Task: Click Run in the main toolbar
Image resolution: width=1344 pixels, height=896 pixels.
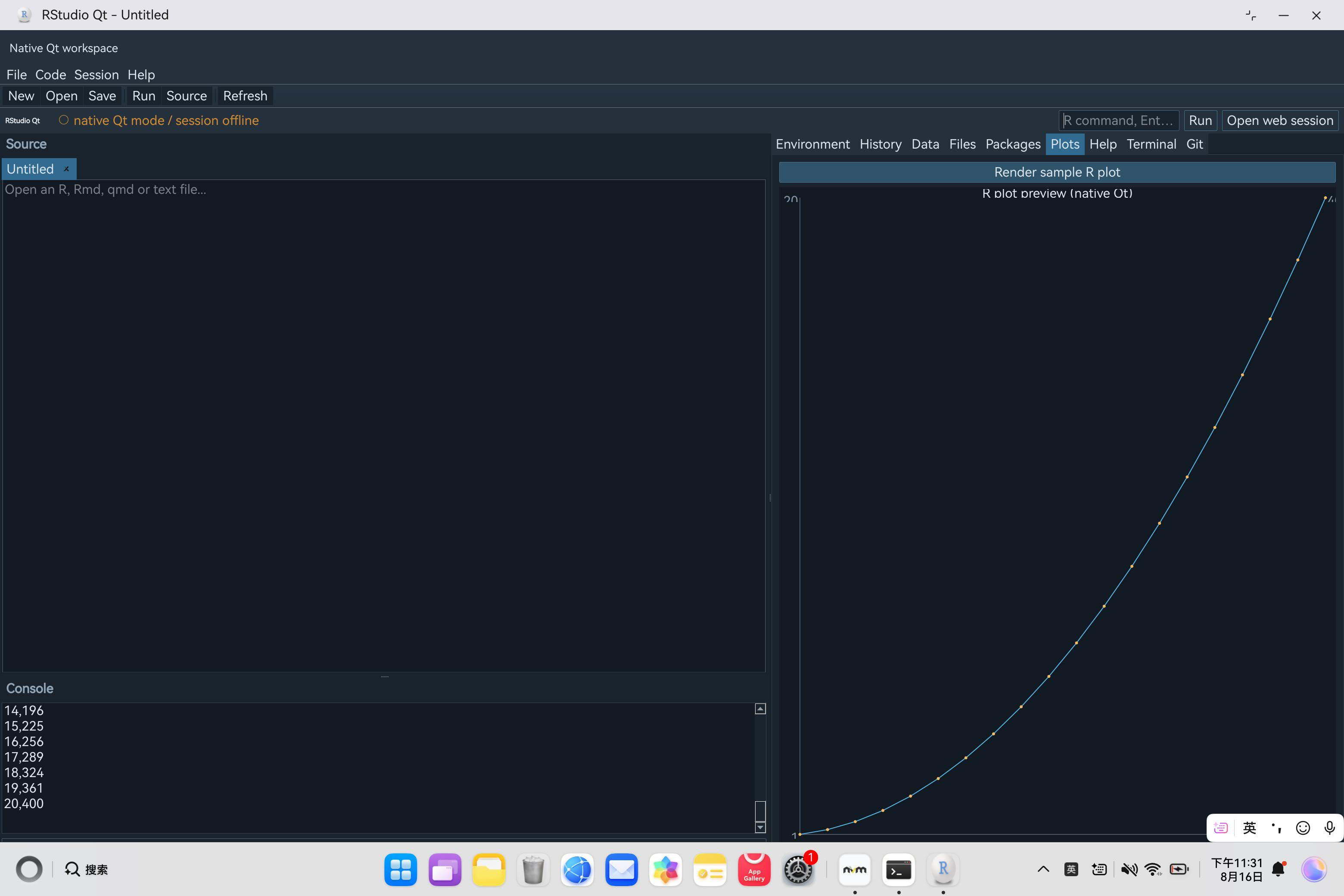Action: [x=143, y=96]
